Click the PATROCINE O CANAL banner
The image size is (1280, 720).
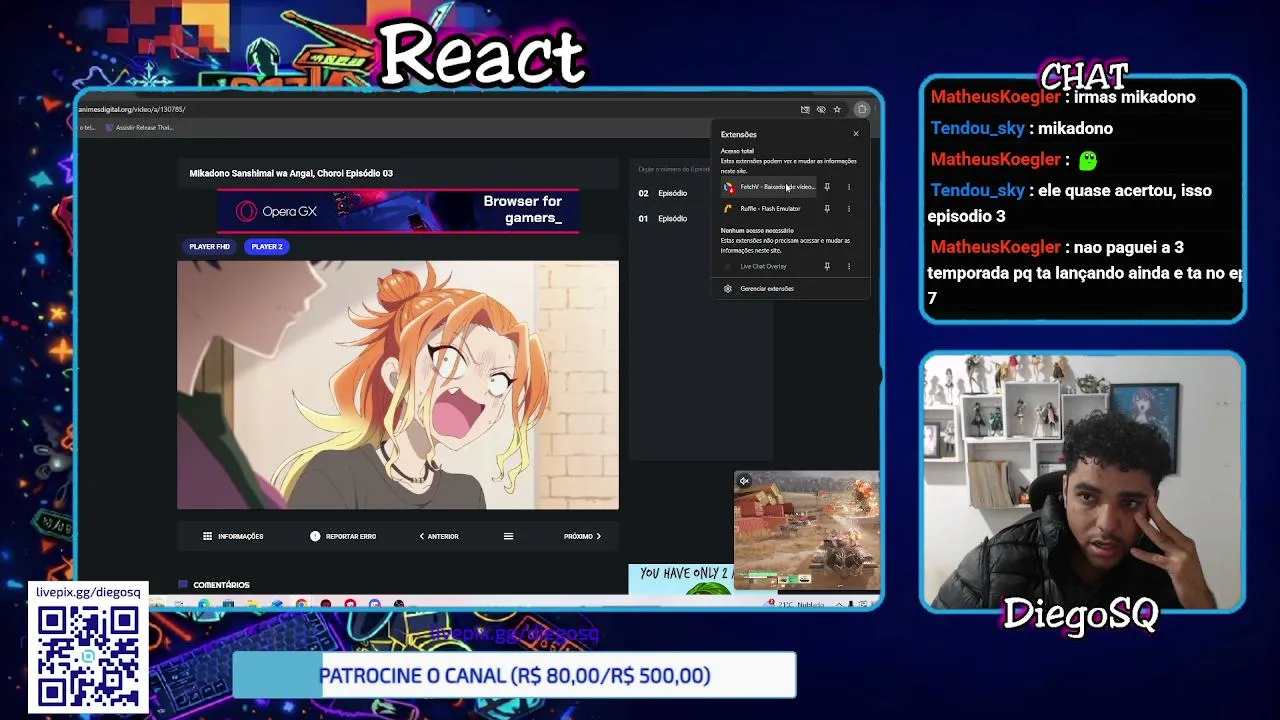click(x=515, y=676)
